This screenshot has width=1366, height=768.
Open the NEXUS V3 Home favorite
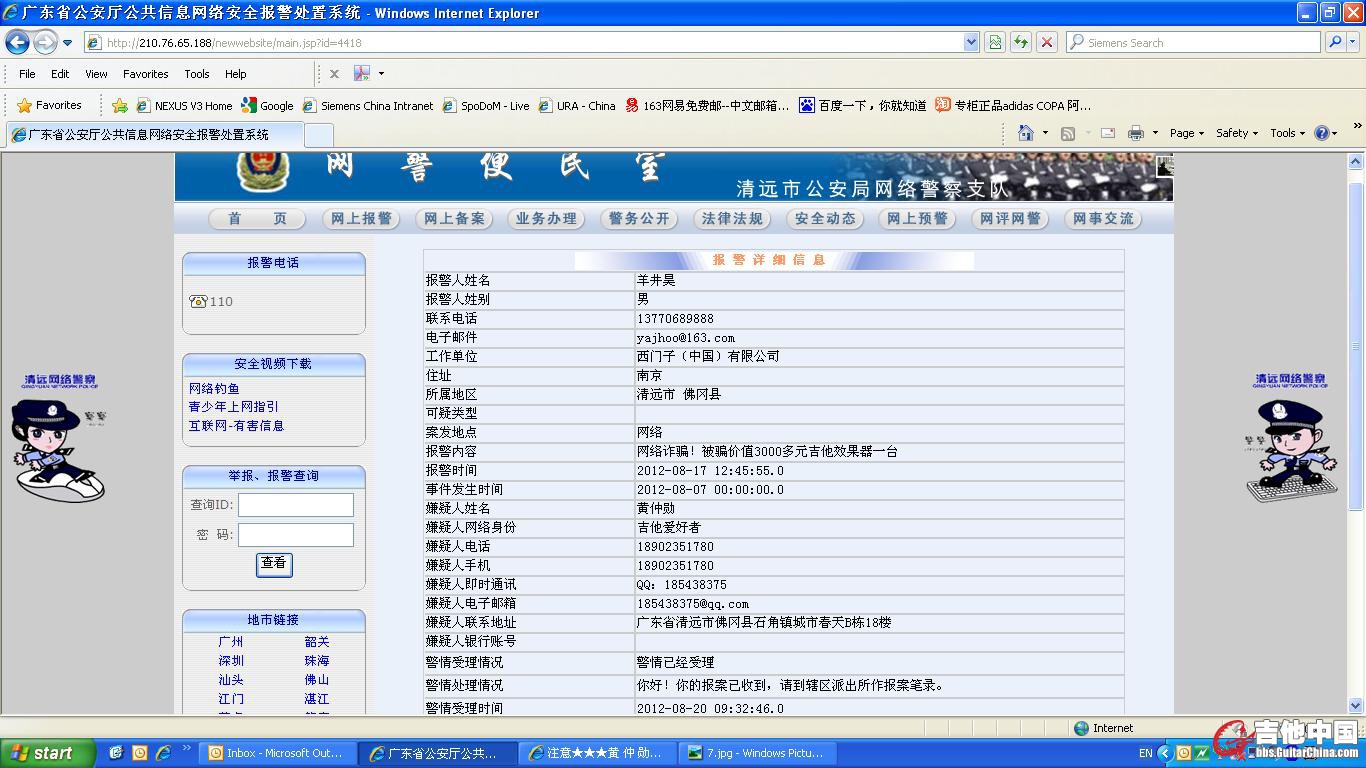click(x=184, y=105)
